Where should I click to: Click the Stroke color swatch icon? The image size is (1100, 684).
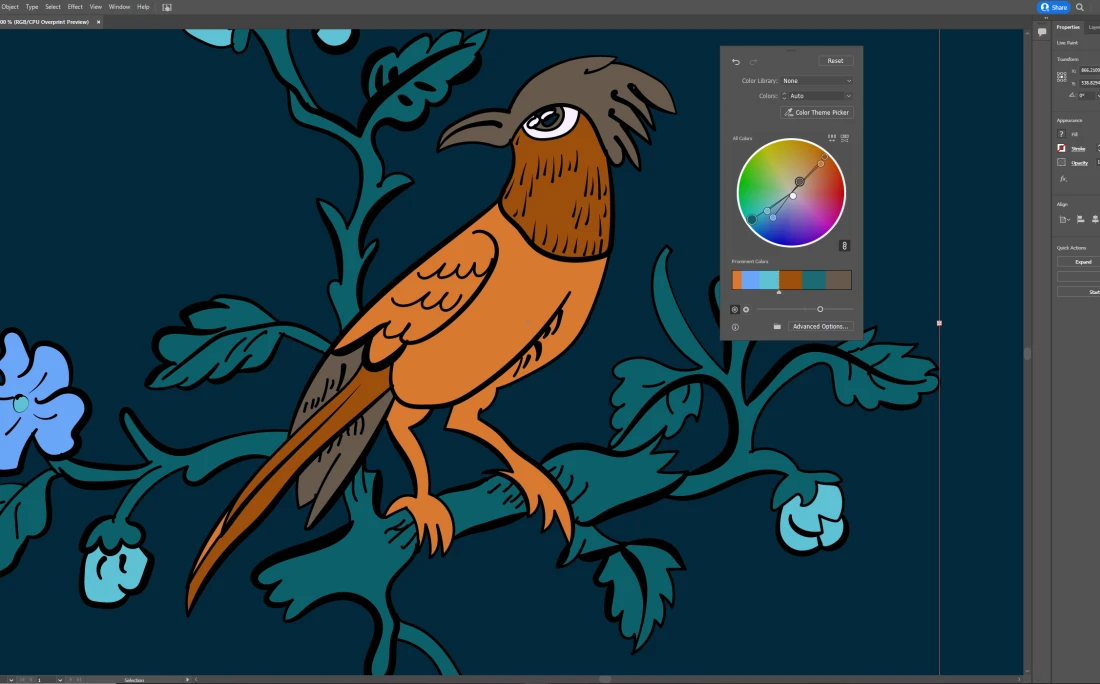coord(1062,148)
